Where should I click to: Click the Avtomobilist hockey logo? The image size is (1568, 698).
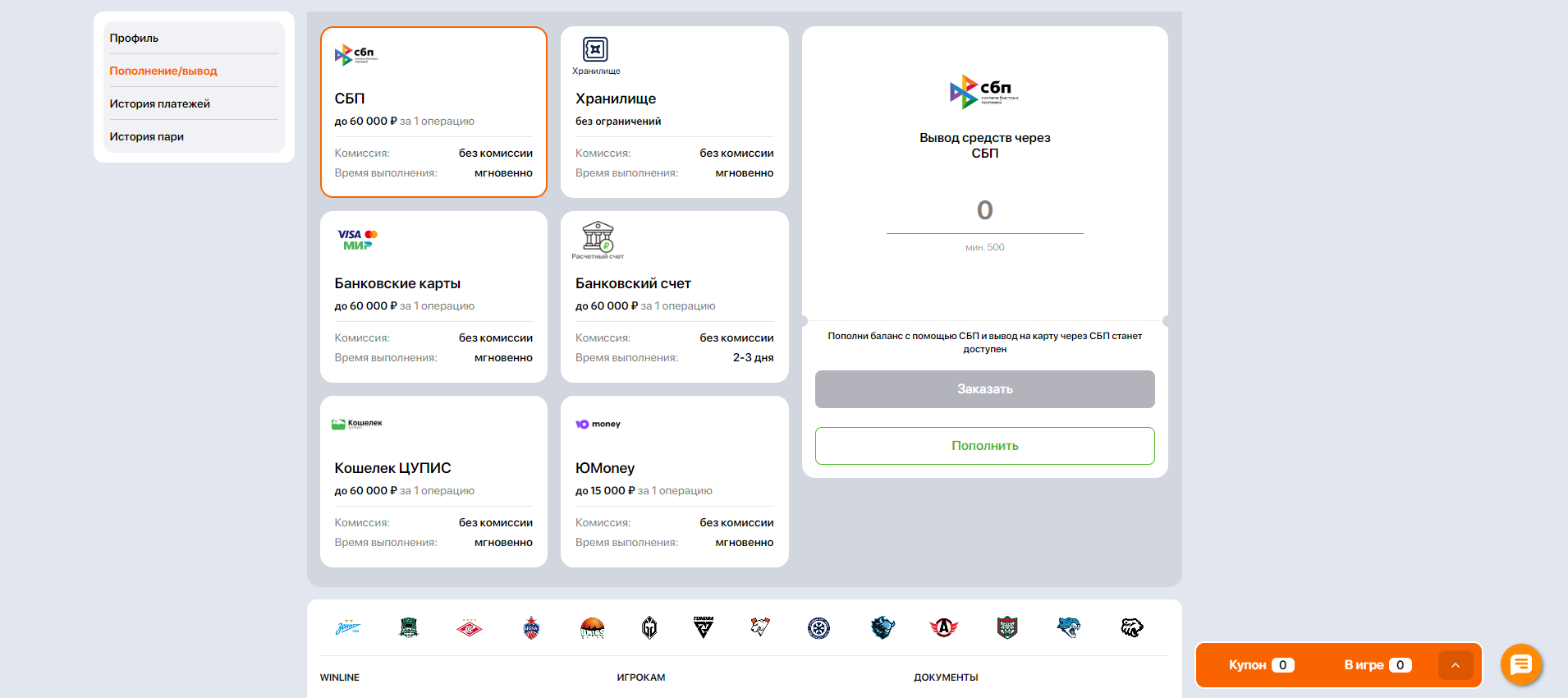944,628
